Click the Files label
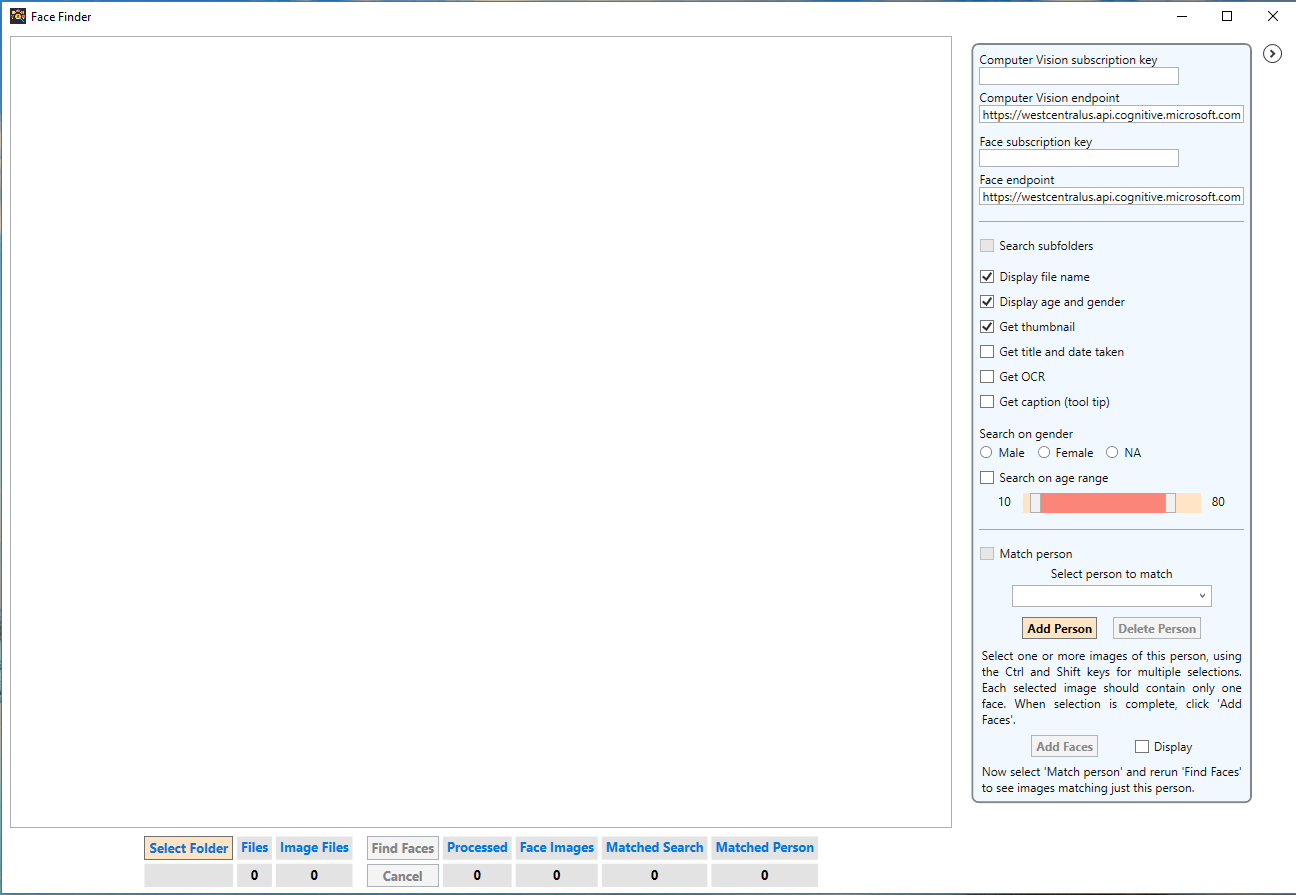1296x895 pixels. click(255, 847)
